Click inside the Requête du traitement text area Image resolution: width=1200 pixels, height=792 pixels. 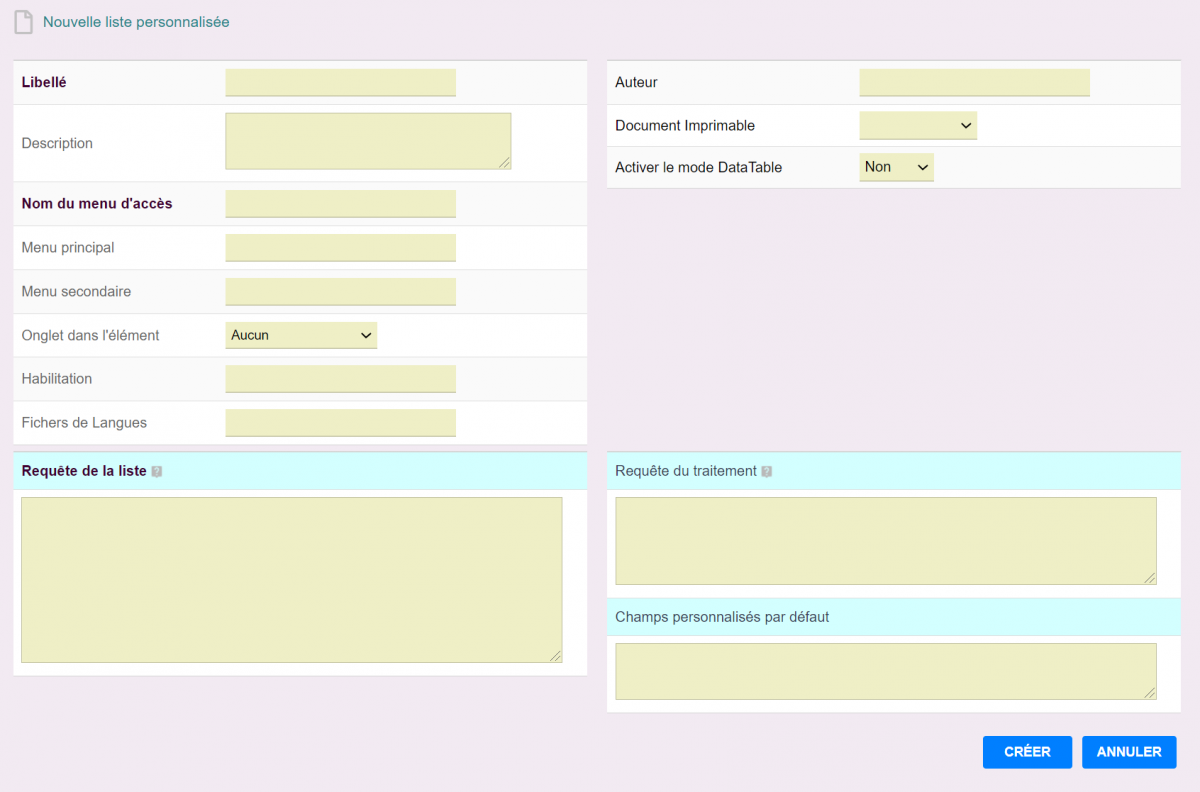[x=885, y=541]
